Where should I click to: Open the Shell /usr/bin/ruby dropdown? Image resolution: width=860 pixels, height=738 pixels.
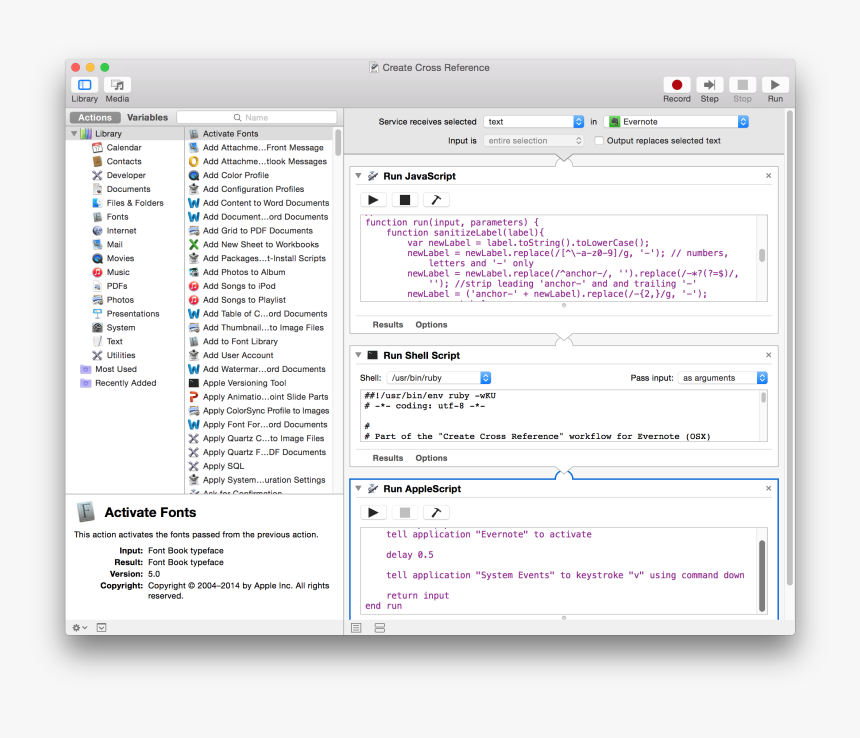439,378
